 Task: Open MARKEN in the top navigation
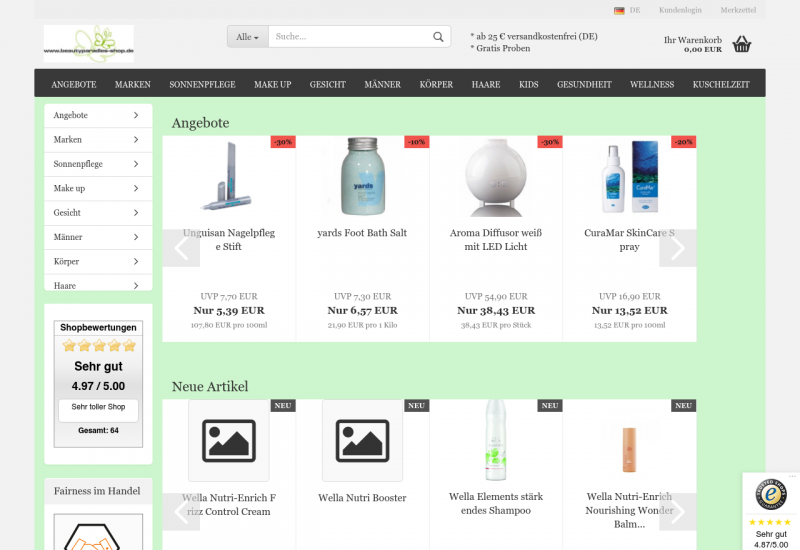point(132,85)
